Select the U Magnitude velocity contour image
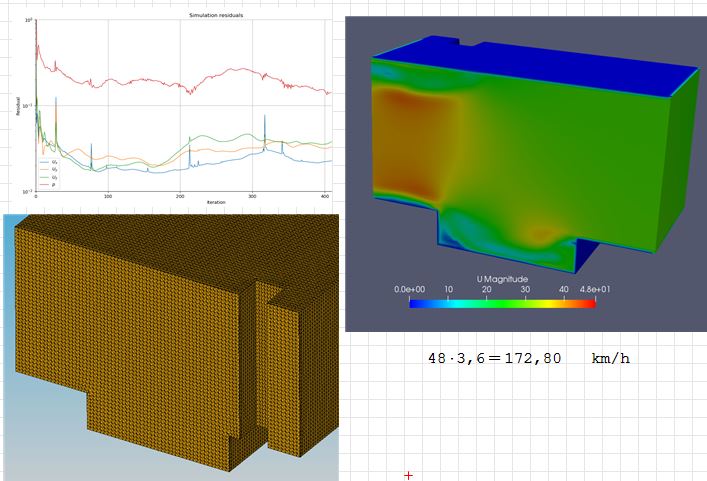Viewport: 707px width, 481px height. pos(526,174)
